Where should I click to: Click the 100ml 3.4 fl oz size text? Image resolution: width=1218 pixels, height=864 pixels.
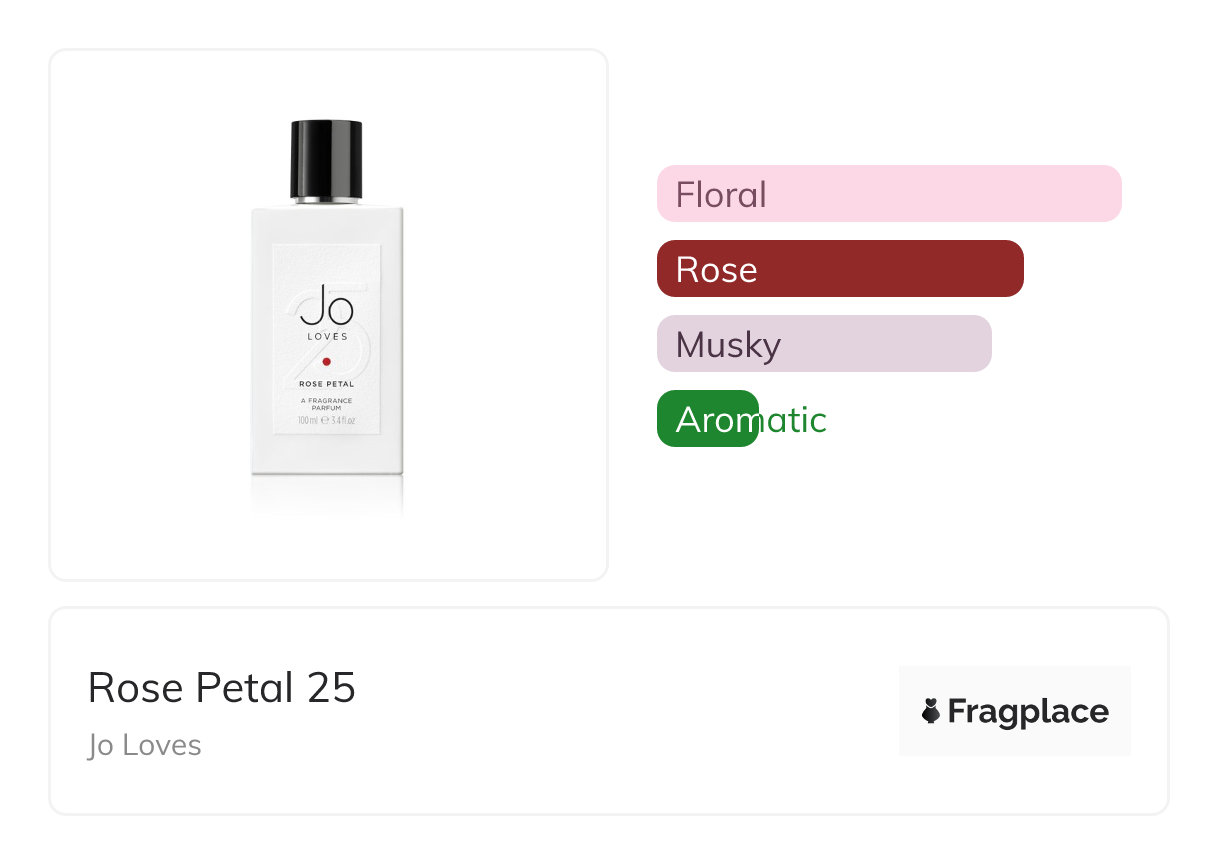(x=326, y=421)
